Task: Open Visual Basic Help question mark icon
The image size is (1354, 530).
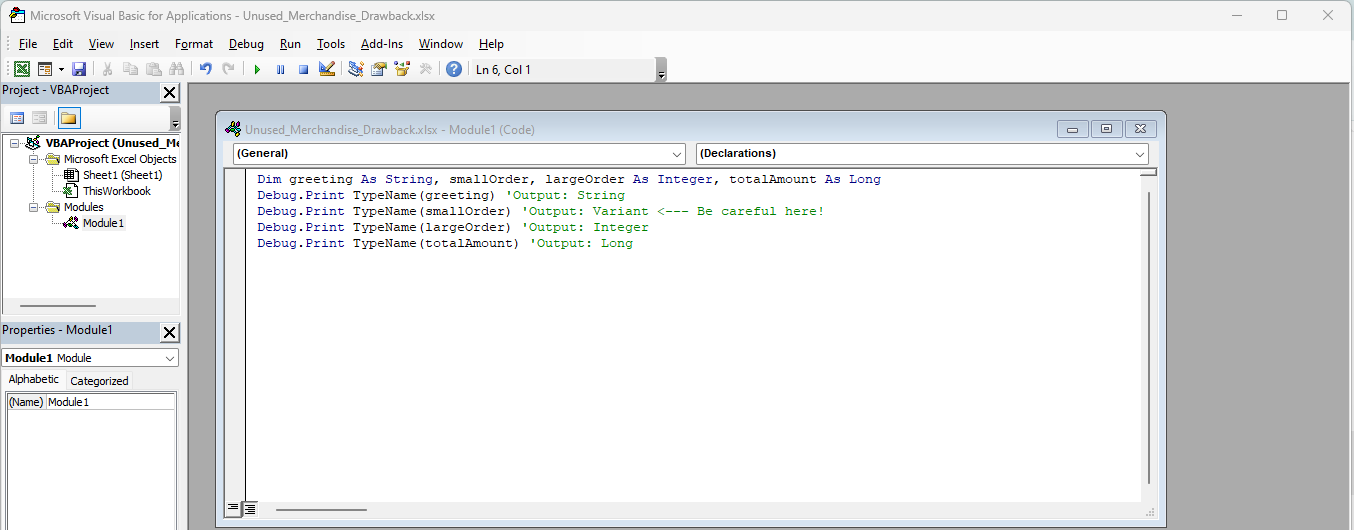Action: pos(454,69)
